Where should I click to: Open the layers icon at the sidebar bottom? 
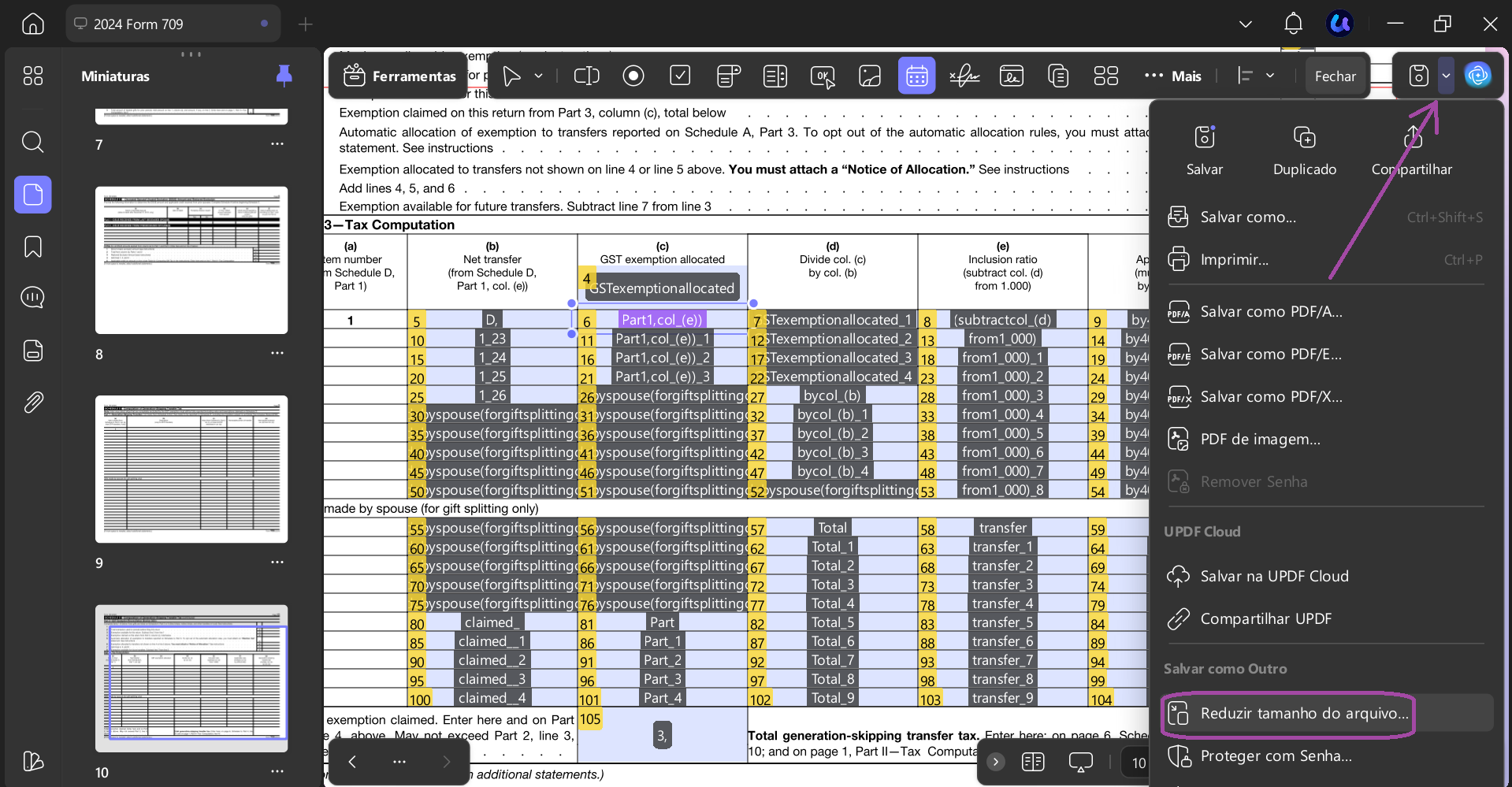pos(33,761)
